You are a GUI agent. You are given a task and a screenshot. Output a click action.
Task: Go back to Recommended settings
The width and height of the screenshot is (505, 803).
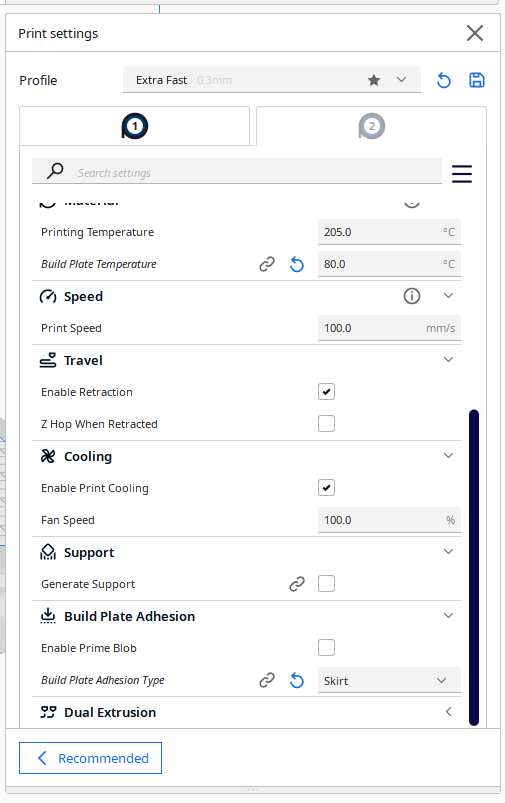91,758
